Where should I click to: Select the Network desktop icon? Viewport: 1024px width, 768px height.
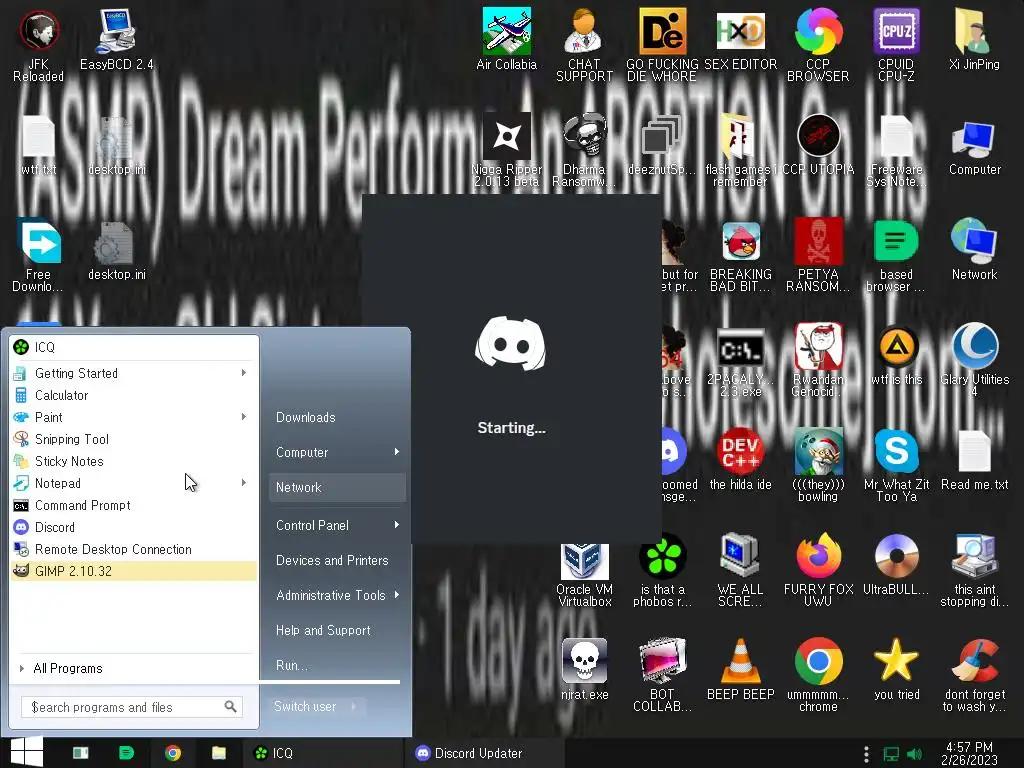974,251
